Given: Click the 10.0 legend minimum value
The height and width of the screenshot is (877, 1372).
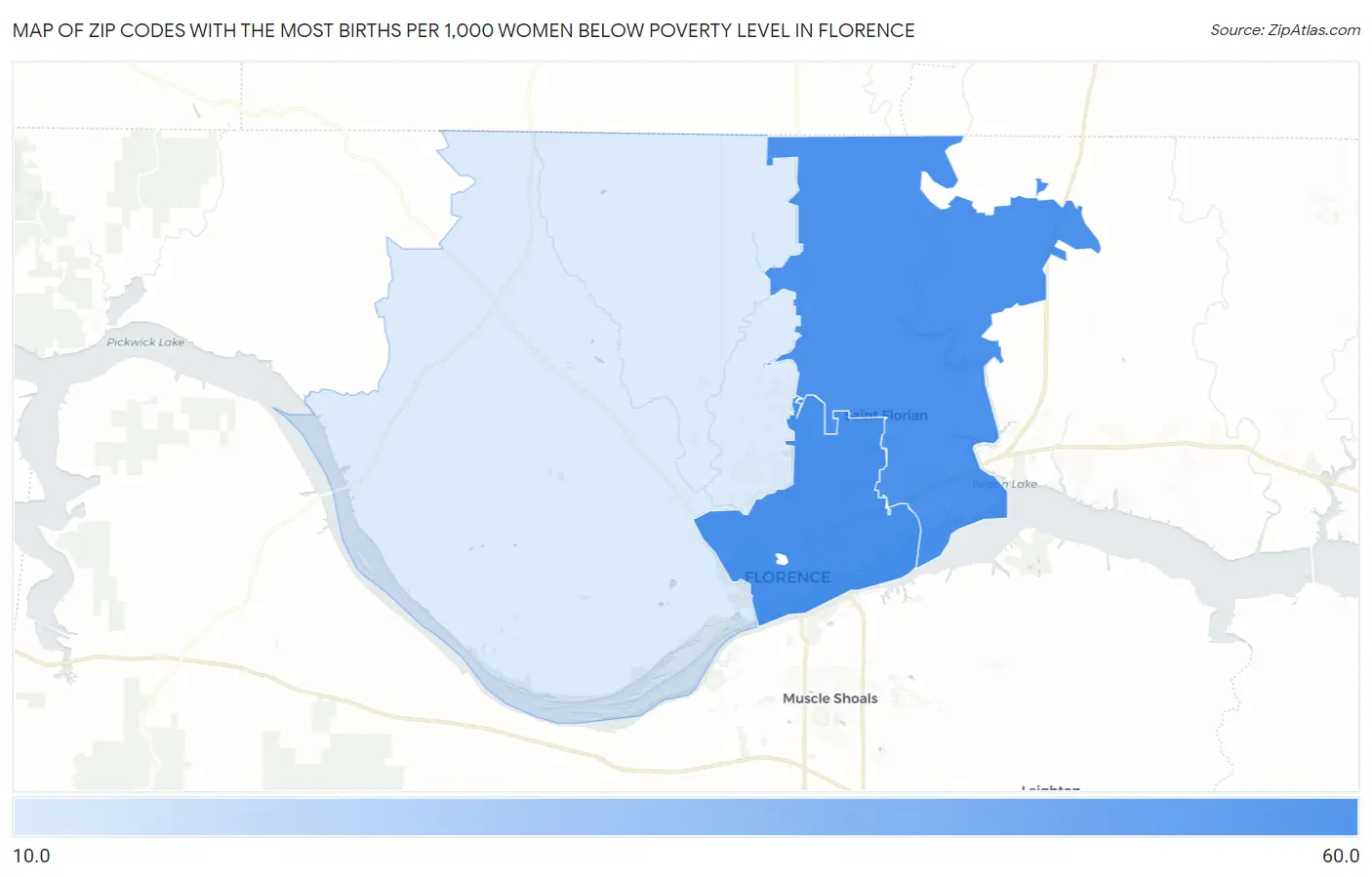Looking at the screenshot, I should [x=31, y=856].
